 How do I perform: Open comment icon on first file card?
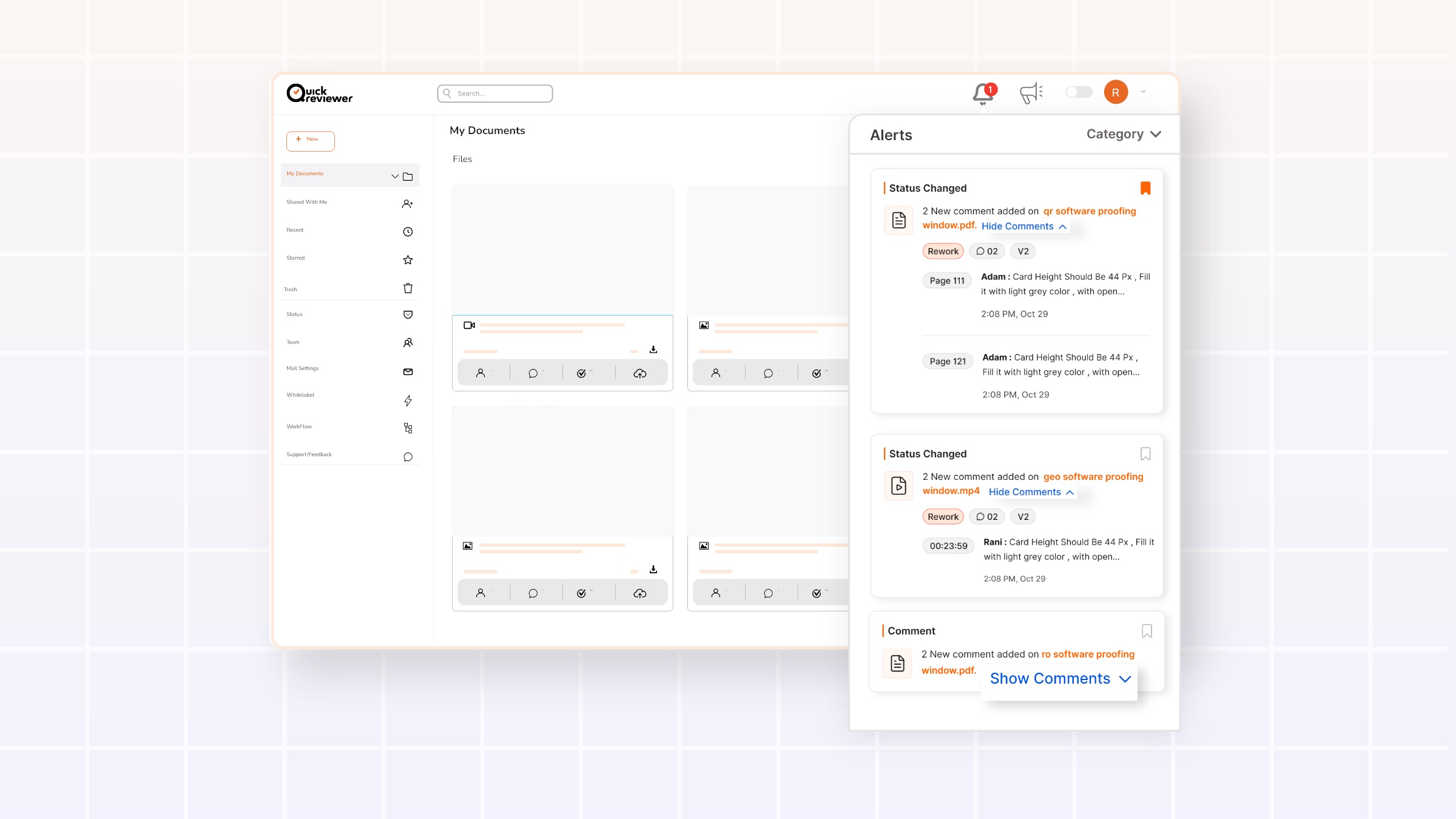coord(533,374)
